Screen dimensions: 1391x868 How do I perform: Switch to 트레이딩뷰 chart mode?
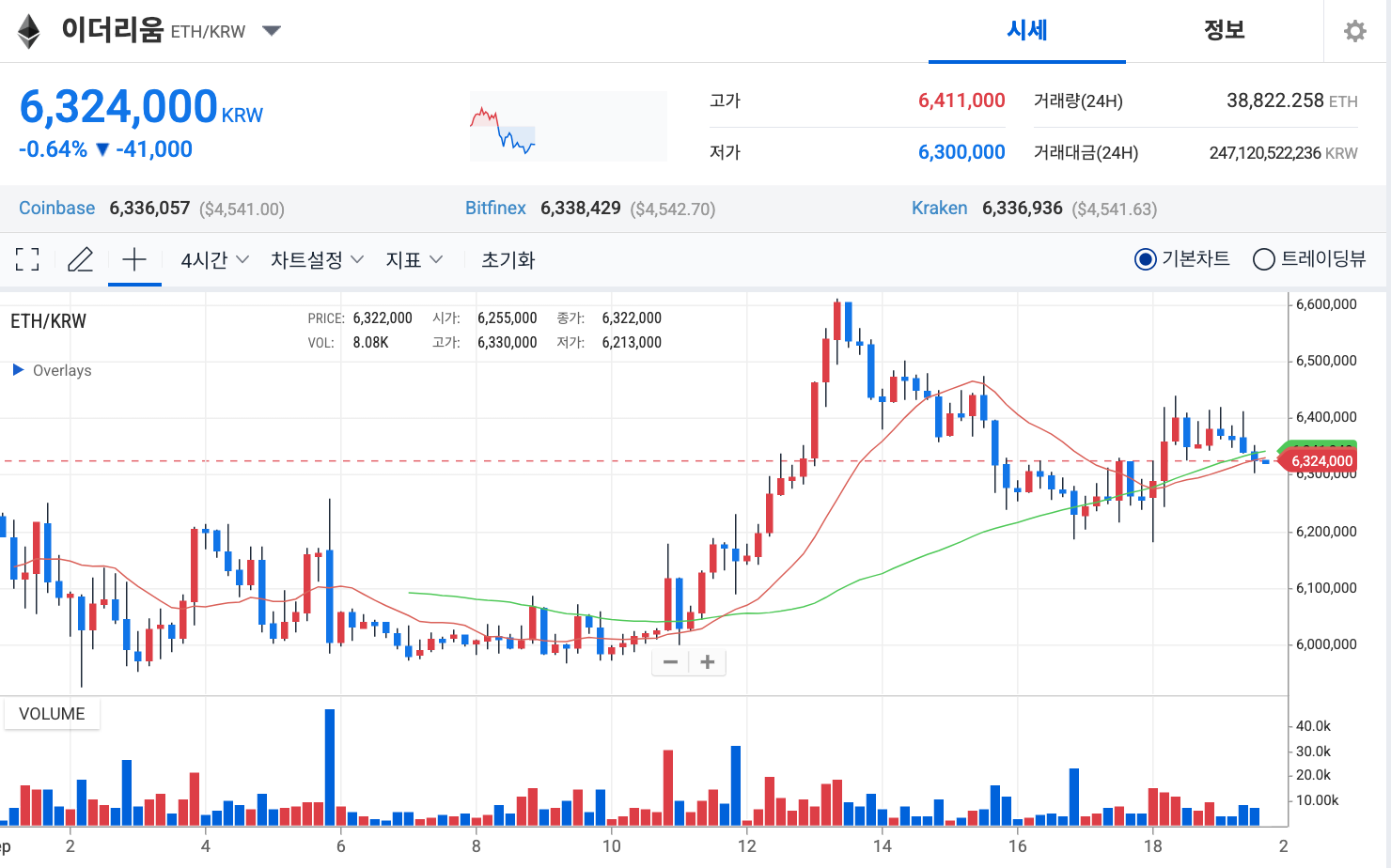point(1264,259)
